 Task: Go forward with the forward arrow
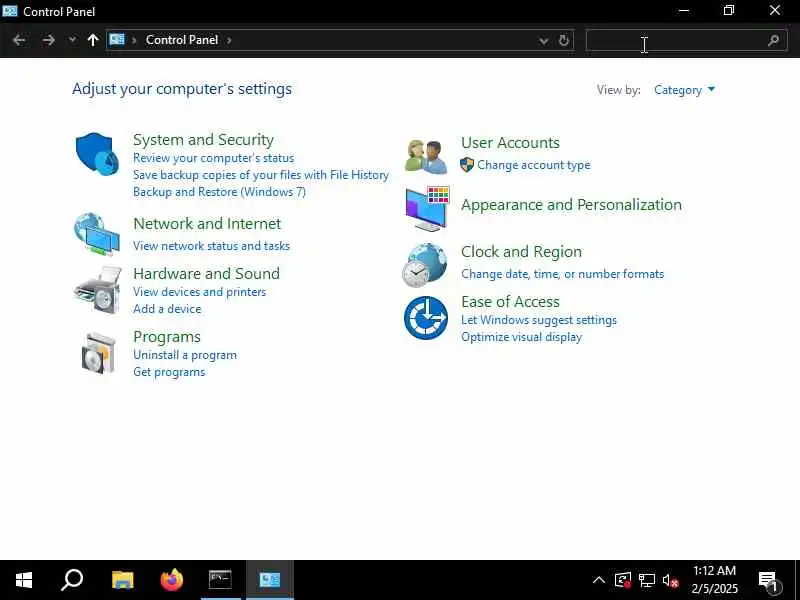point(48,40)
